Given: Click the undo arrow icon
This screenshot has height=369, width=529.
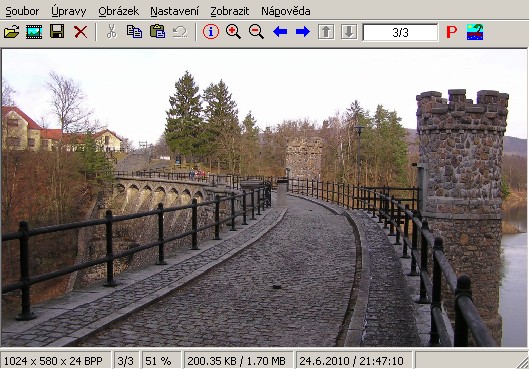Looking at the screenshot, I should 180,32.
